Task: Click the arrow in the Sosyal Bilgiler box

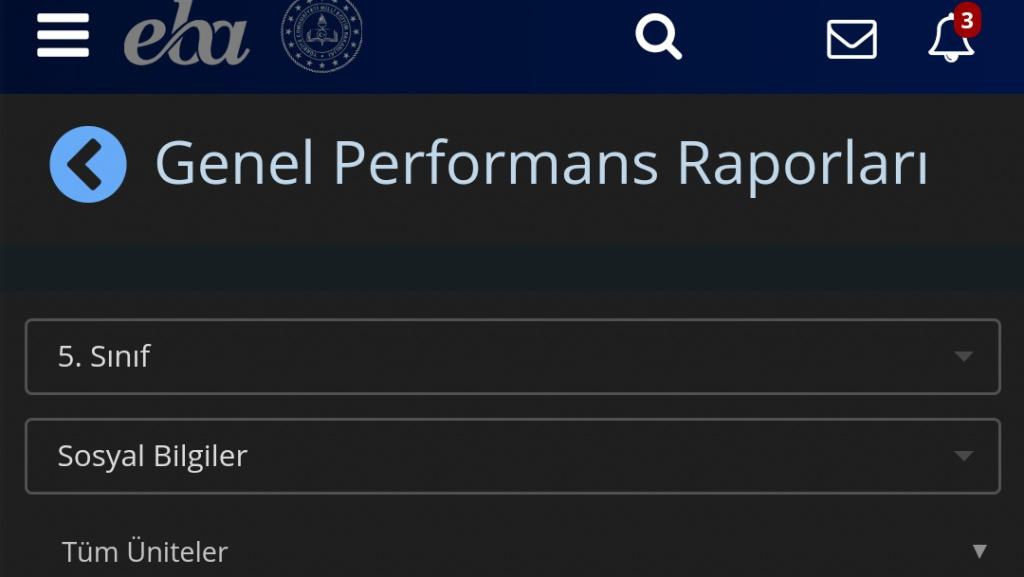Action: tap(963, 456)
